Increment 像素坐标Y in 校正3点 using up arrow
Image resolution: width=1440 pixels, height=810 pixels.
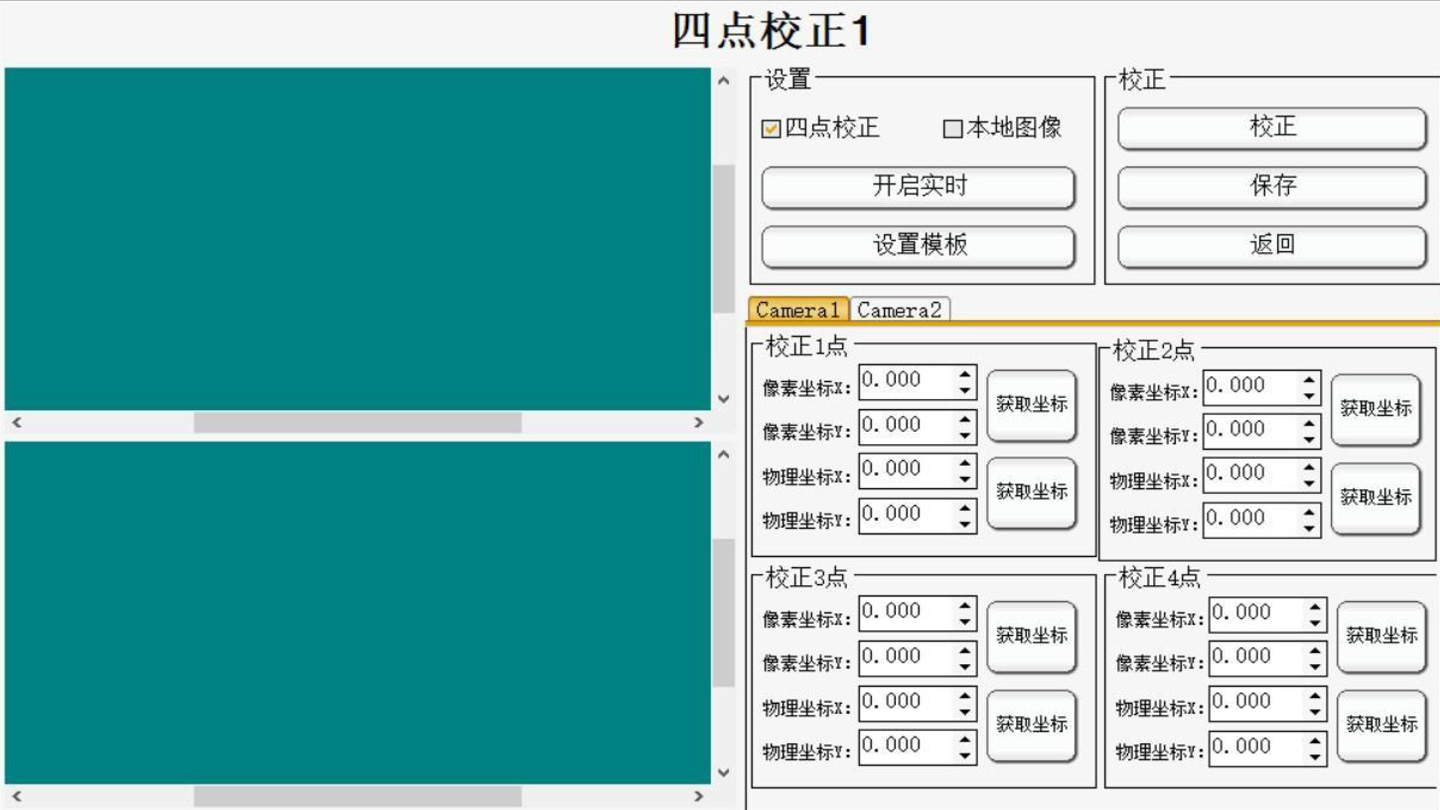pos(964,651)
